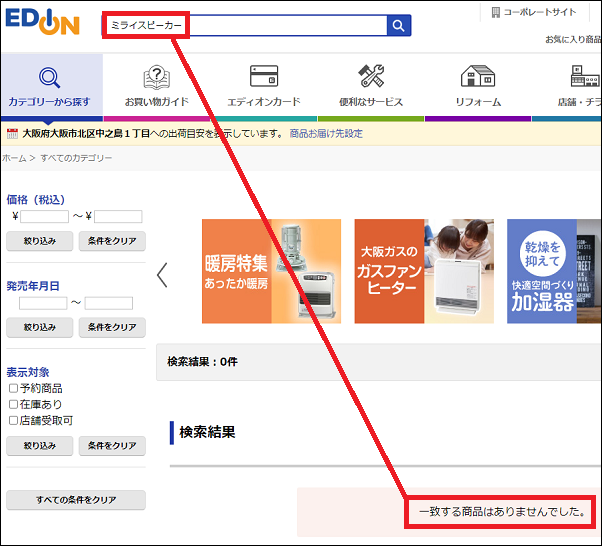Image resolution: width=602 pixels, height=546 pixels.
Task: Open カテゴリーから探す category search
Action: click(x=49, y=87)
